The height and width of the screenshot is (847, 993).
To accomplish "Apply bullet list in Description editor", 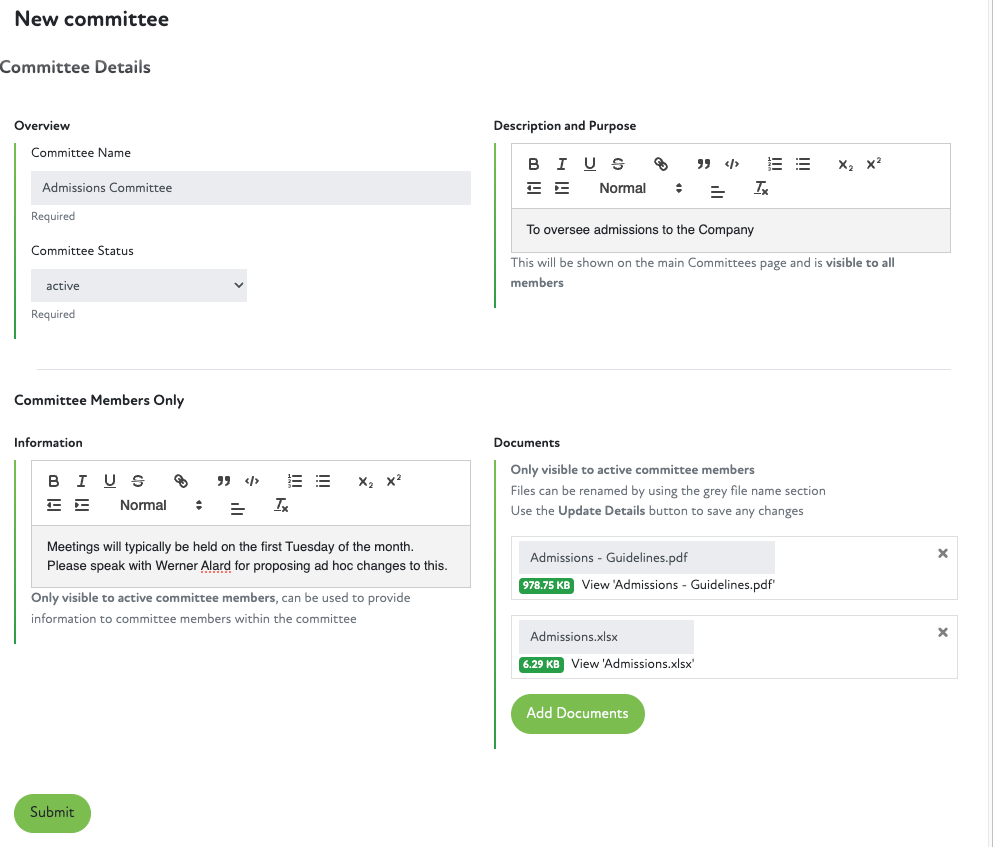I will pos(803,164).
